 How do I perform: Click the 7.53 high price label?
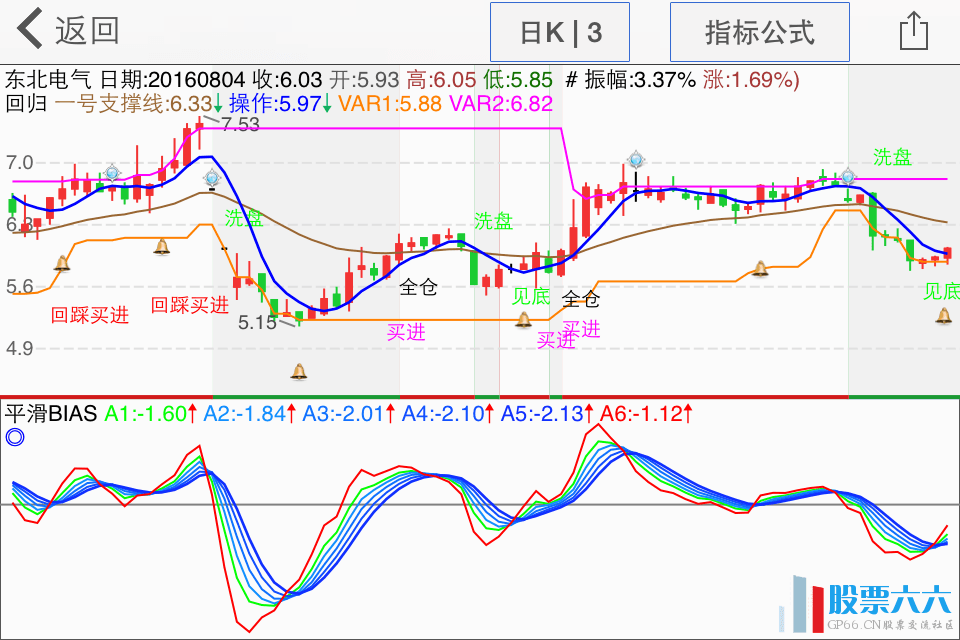[240, 125]
